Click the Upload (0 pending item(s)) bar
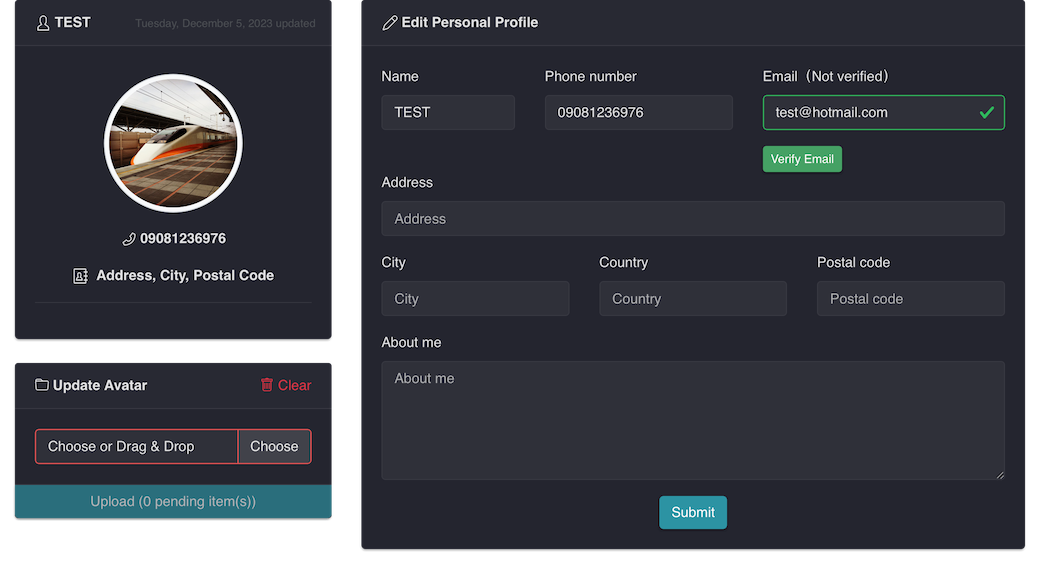Image resolution: width=1040 pixels, height=573 pixels. pyautogui.click(x=173, y=501)
